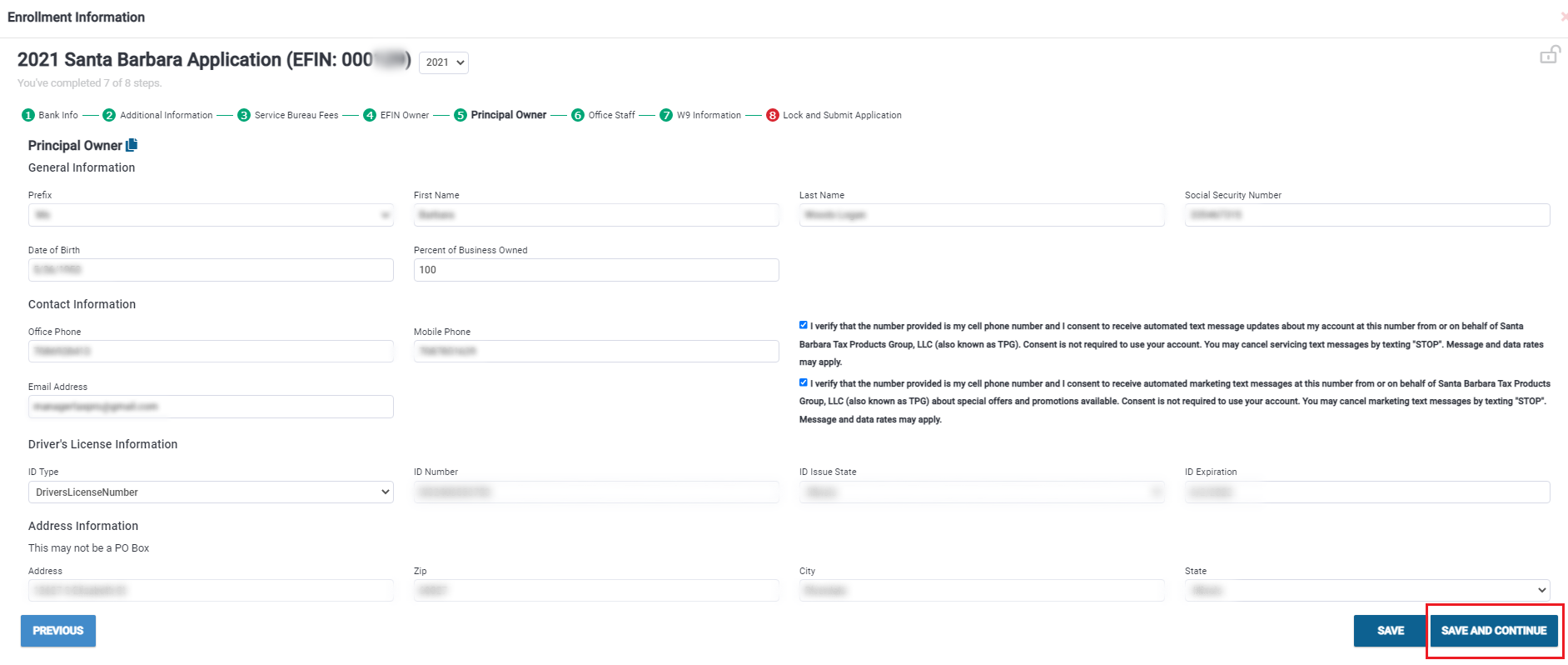
Task: Click step 1 Bank Info circle icon
Action: [x=28, y=115]
